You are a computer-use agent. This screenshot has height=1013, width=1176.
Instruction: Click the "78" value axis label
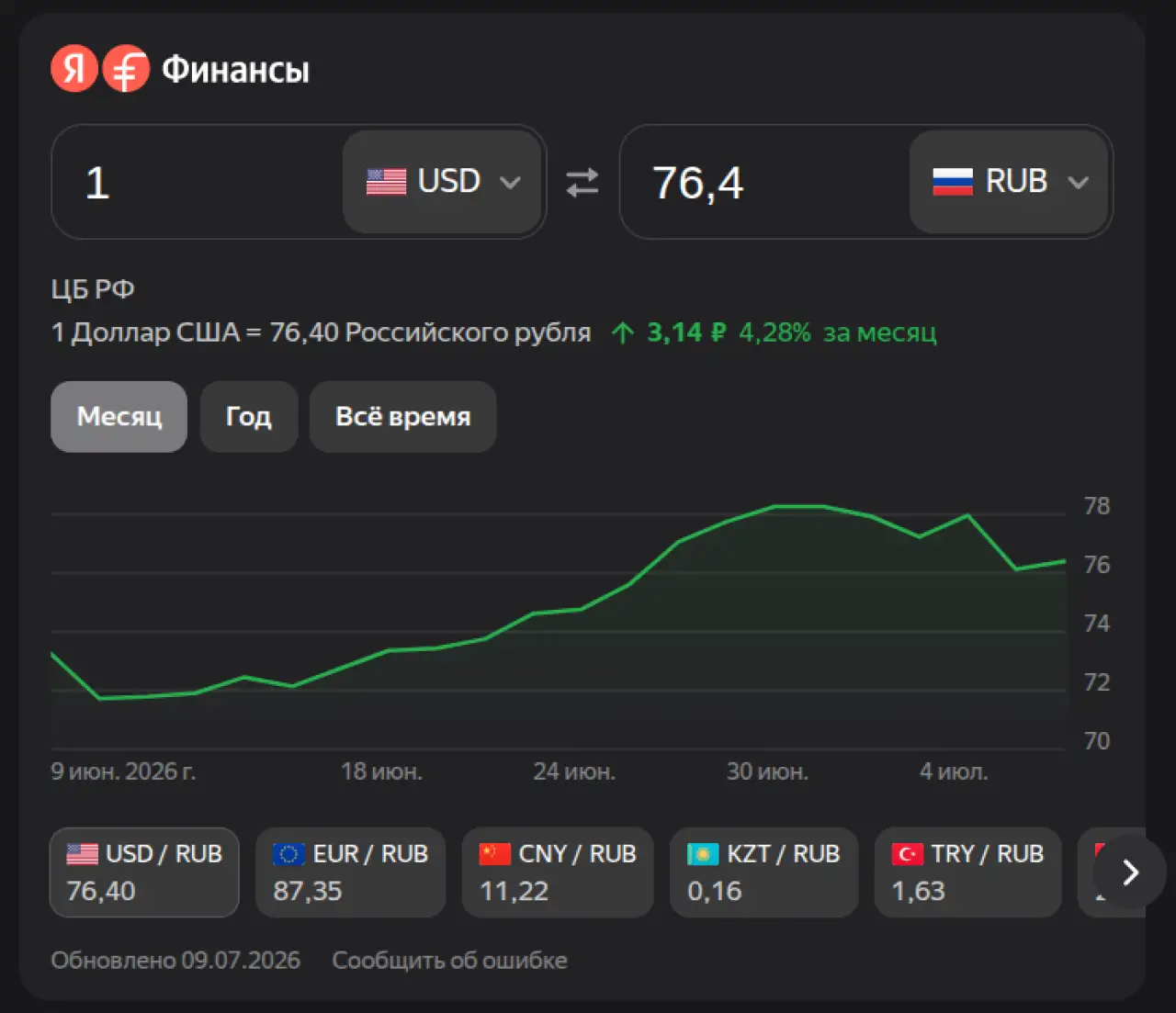pos(1097,506)
